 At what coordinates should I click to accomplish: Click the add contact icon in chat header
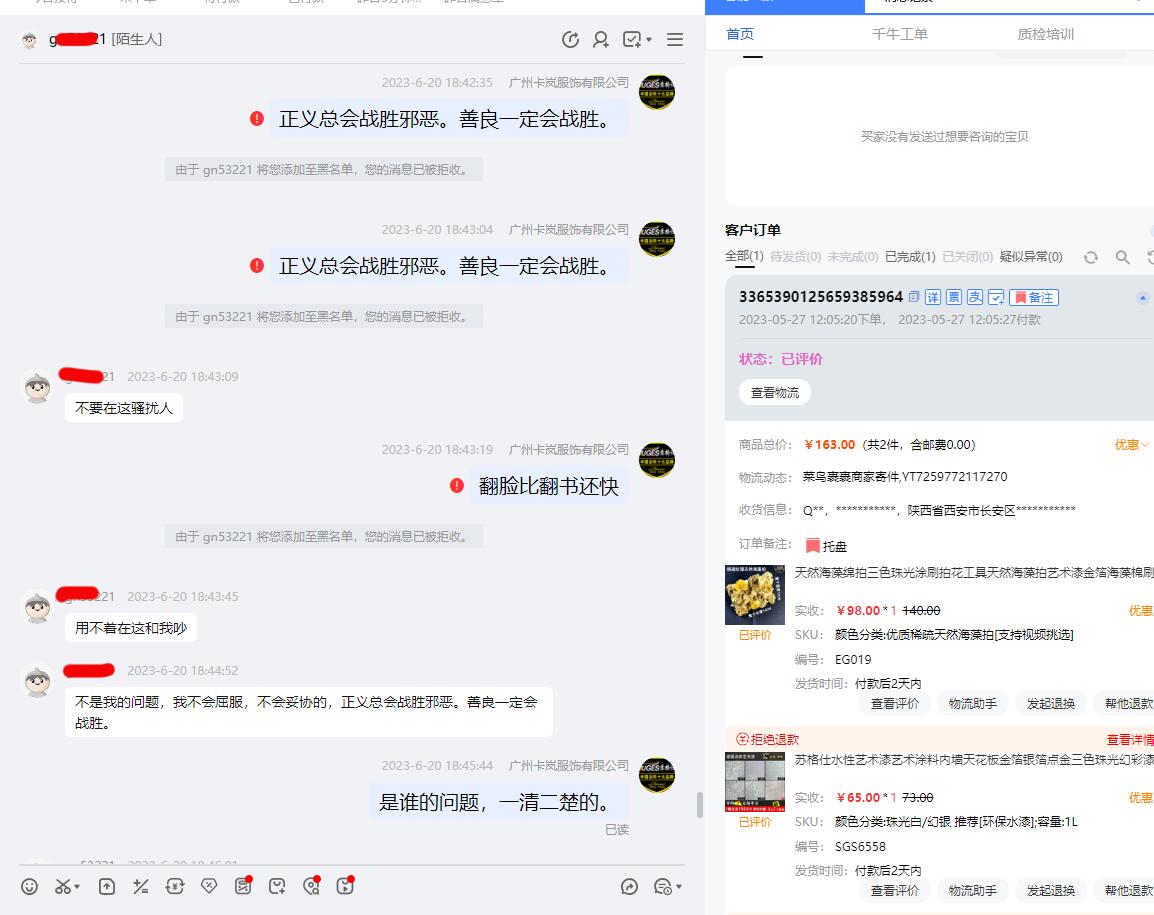tap(600, 39)
